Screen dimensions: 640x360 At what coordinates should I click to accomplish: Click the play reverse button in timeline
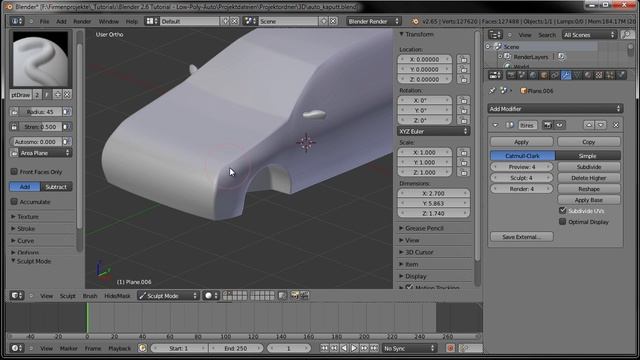[344, 348]
